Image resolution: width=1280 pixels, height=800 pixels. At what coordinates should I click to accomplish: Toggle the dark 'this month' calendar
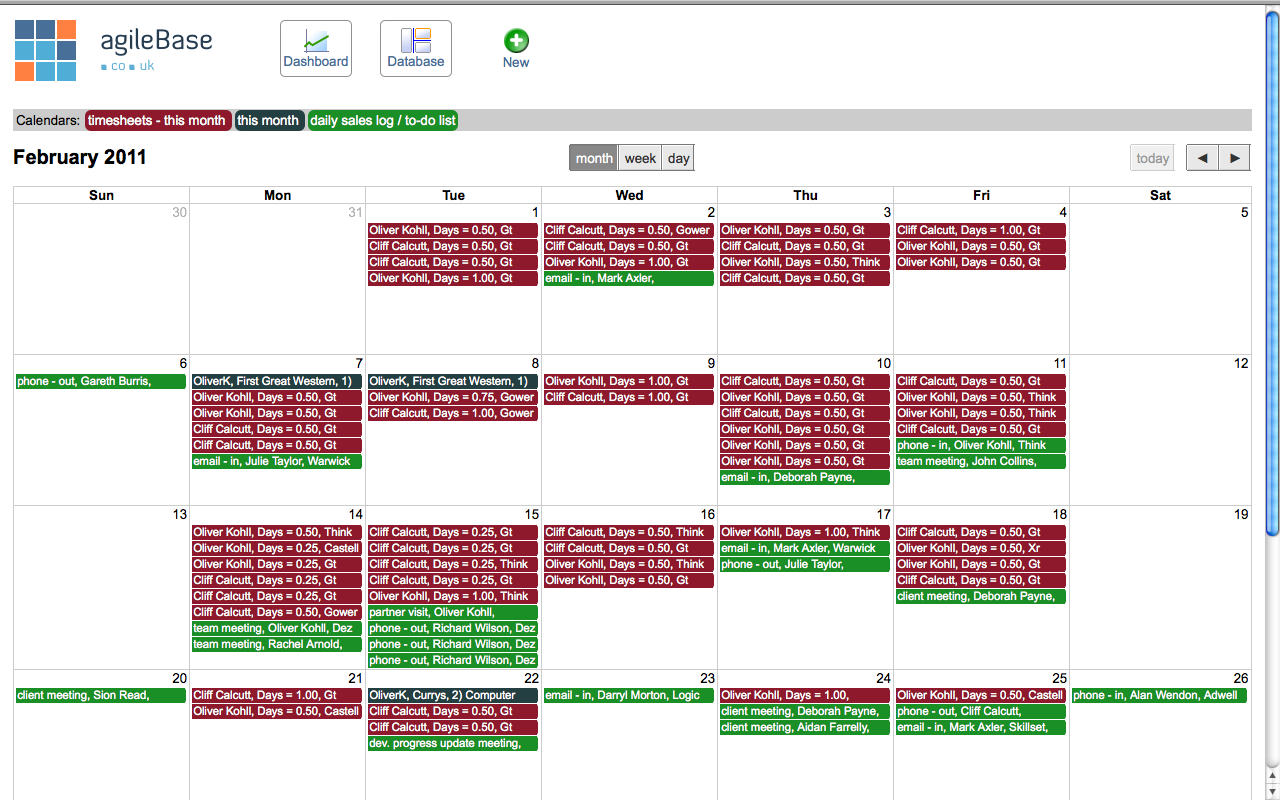click(269, 120)
